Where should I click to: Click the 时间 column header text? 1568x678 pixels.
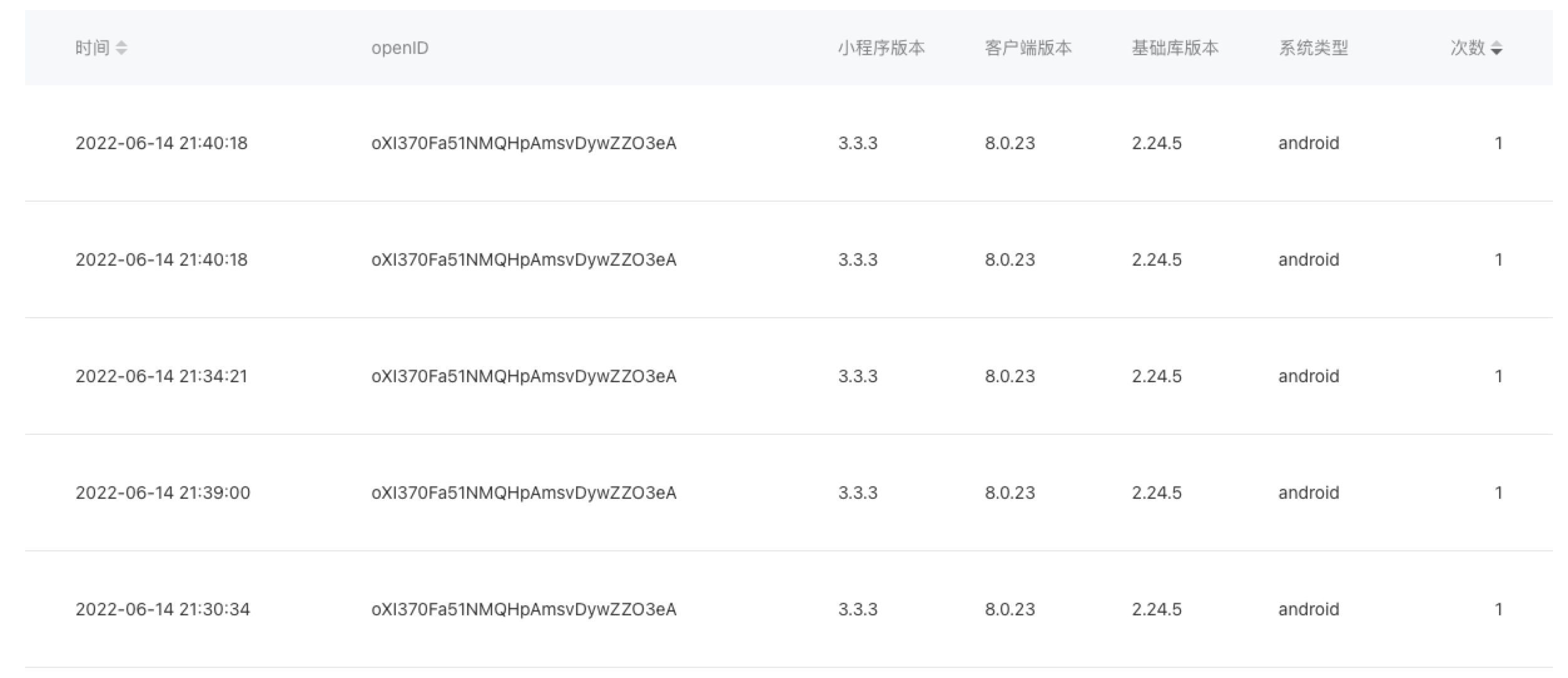92,48
